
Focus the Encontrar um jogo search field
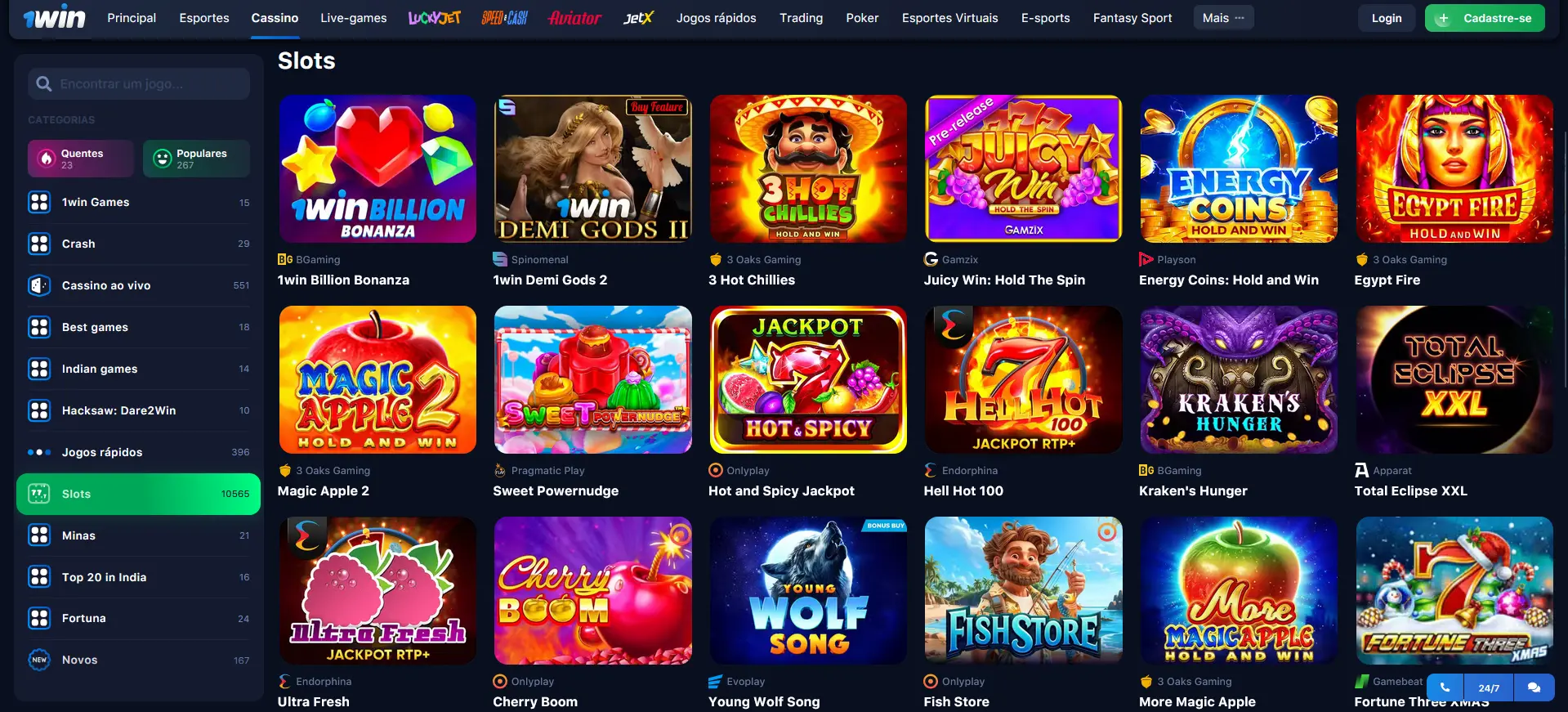139,83
